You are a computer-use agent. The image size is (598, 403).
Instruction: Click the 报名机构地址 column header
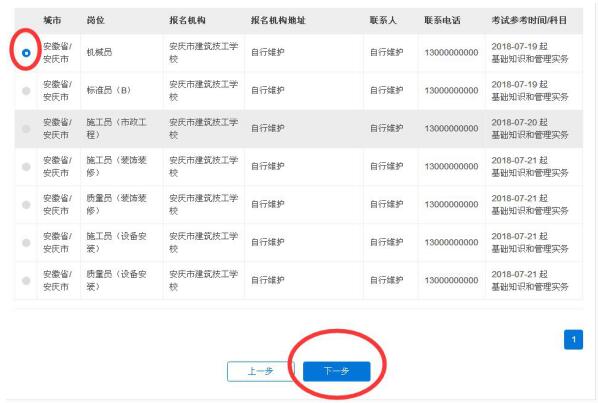point(278,20)
